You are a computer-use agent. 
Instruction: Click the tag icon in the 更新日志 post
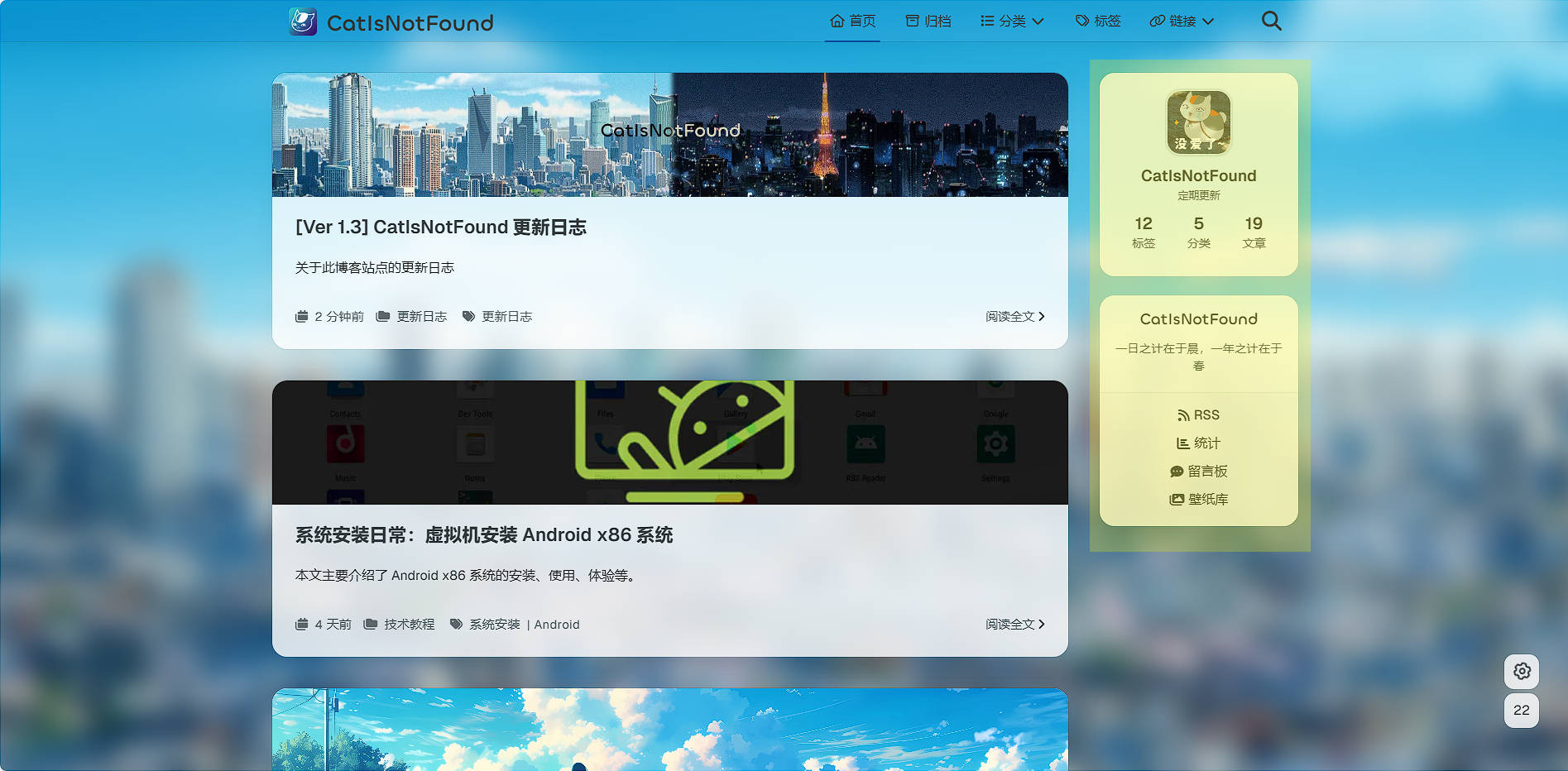click(468, 316)
